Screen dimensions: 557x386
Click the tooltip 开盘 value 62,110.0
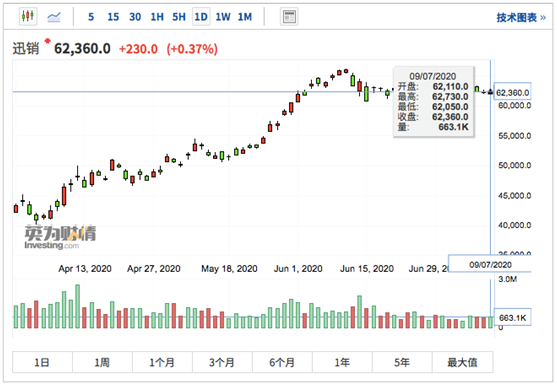click(x=450, y=87)
